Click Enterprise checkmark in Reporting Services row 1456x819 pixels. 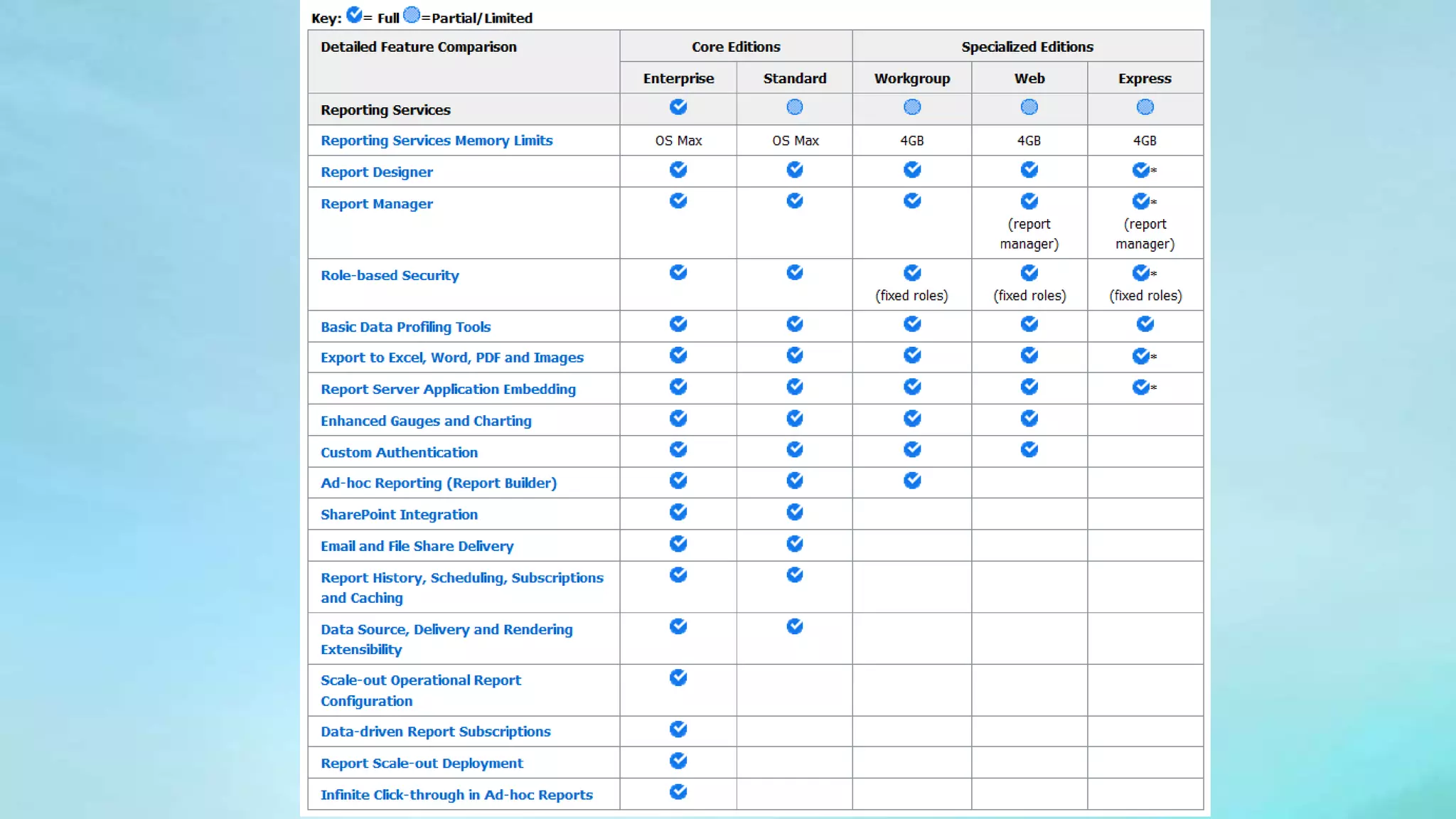point(678,107)
